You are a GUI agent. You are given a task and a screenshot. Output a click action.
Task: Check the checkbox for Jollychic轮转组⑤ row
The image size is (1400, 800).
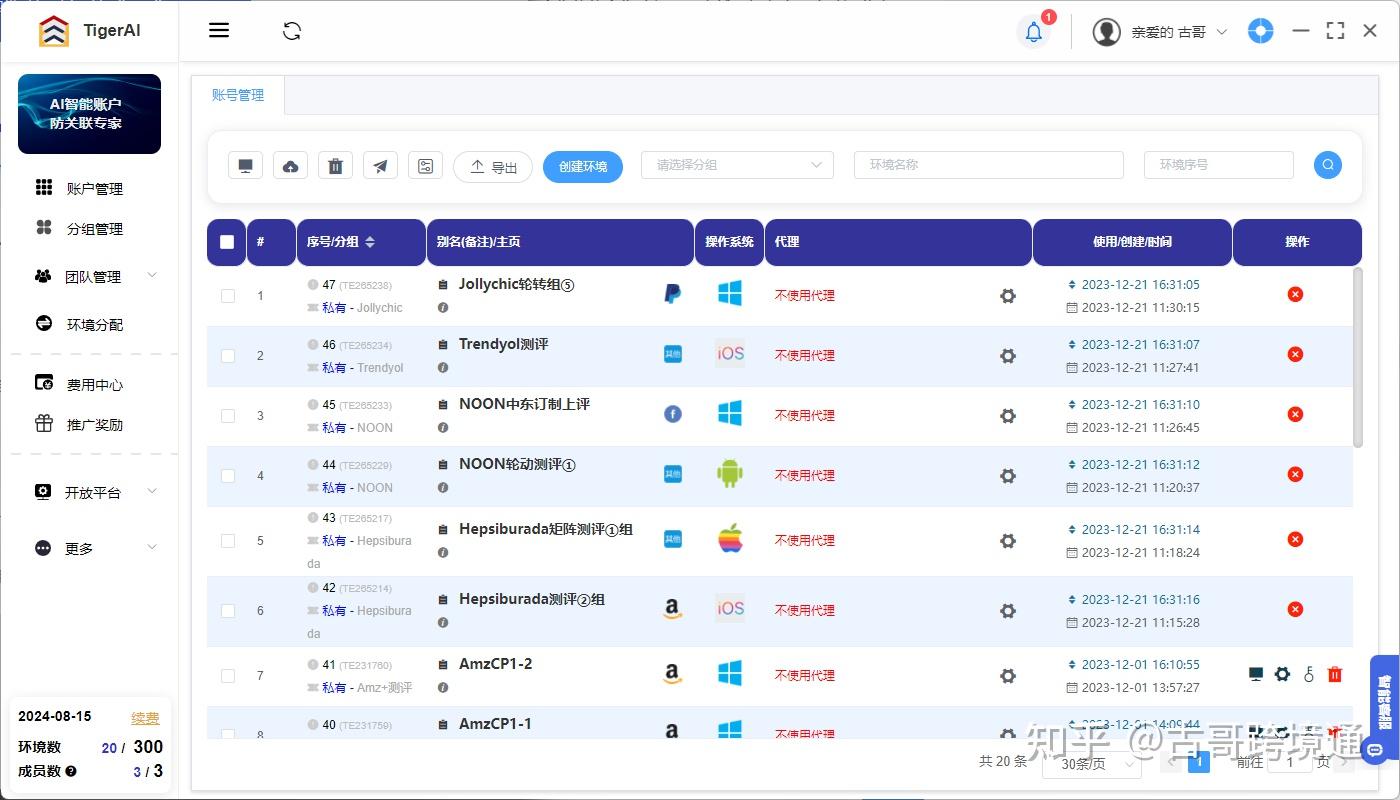tap(227, 295)
